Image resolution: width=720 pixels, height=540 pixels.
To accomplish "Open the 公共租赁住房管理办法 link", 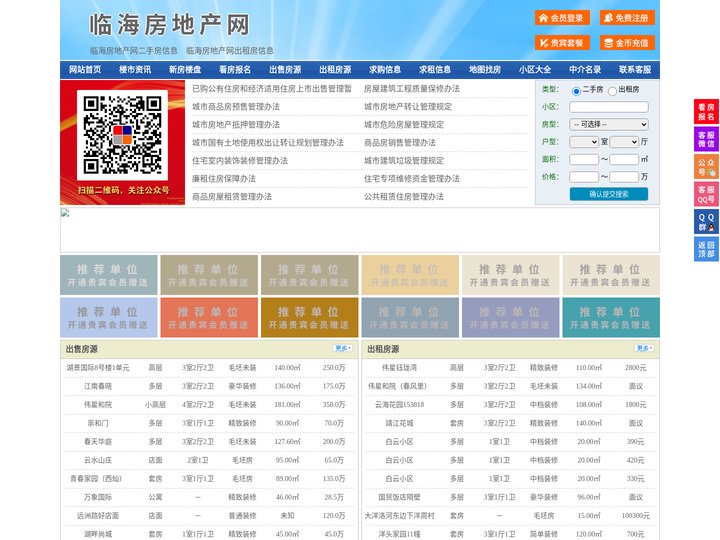I will (404, 197).
